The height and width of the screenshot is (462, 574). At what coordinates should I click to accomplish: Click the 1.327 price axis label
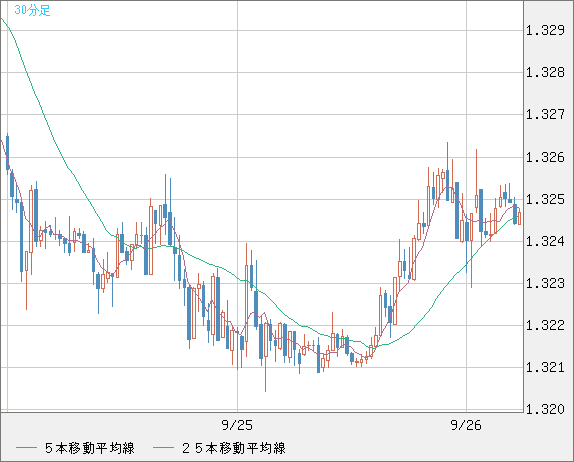point(545,114)
